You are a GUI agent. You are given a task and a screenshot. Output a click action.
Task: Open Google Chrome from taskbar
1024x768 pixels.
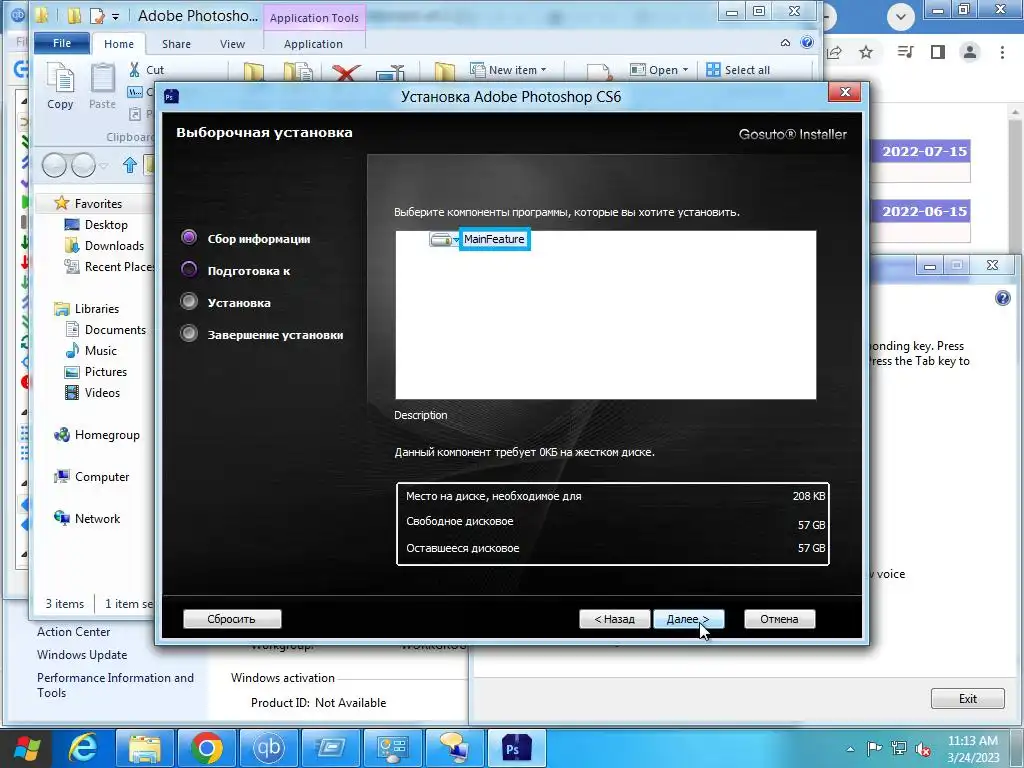click(x=207, y=748)
